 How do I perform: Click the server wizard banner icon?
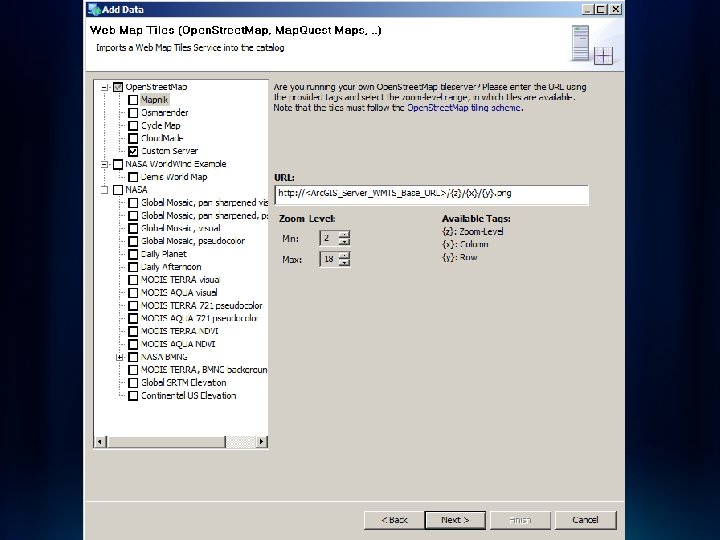(592, 45)
